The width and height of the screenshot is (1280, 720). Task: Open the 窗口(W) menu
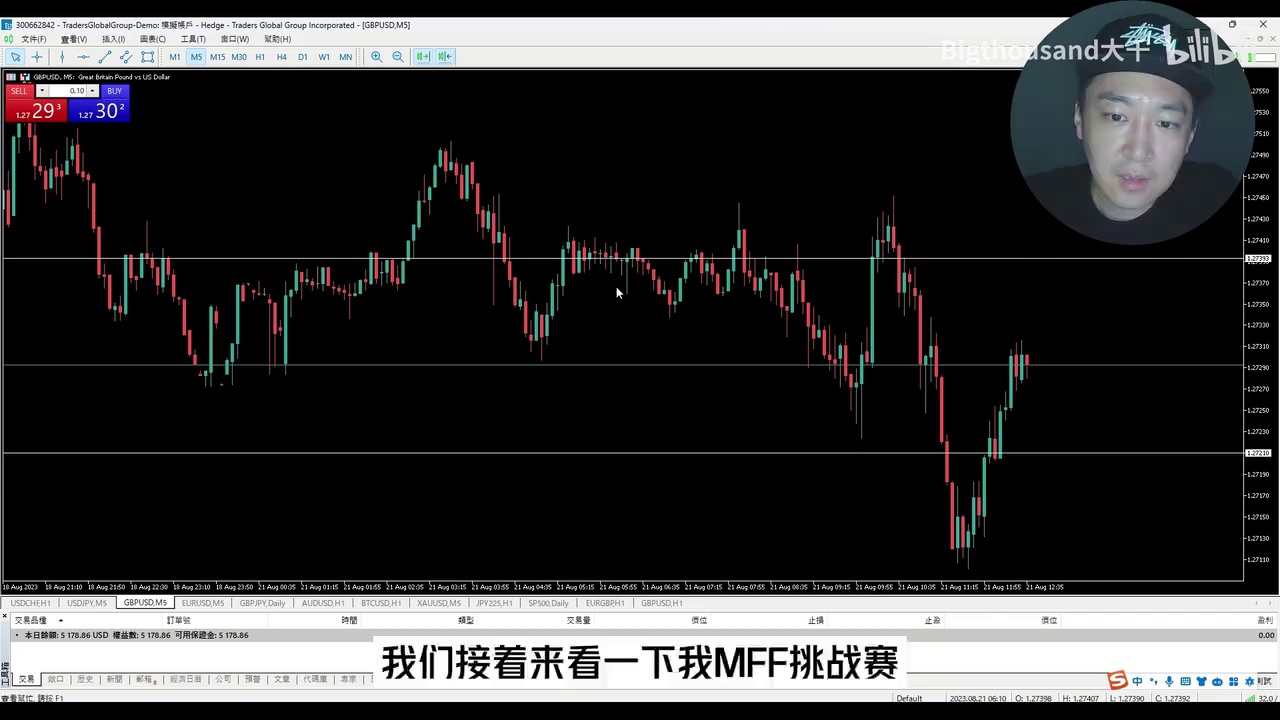click(235, 39)
